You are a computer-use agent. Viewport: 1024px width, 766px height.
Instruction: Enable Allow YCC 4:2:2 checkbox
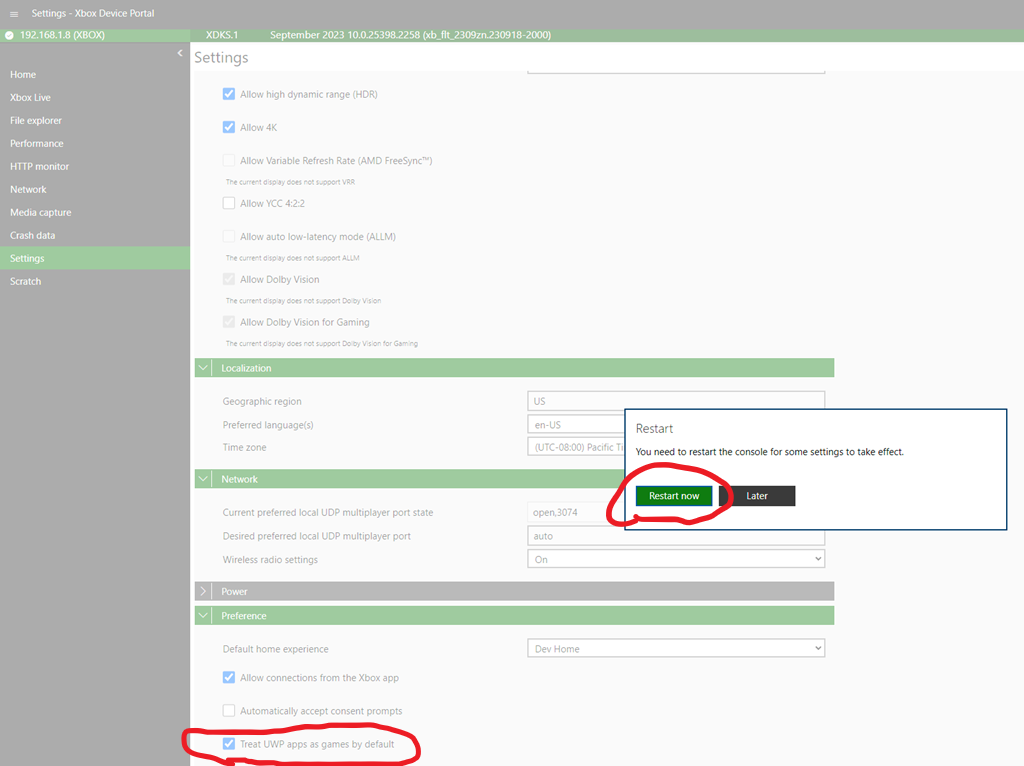pyautogui.click(x=229, y=203)
